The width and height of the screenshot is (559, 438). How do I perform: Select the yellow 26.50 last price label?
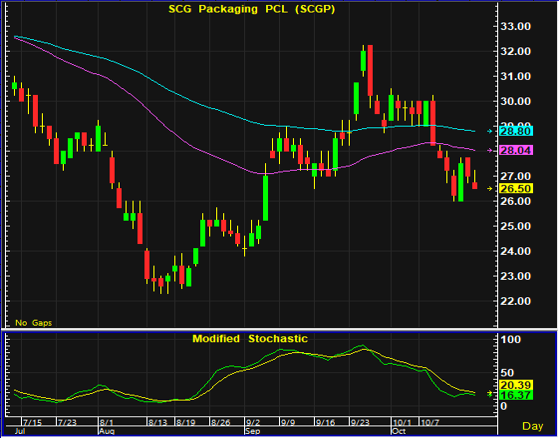[x=516, y=189]
